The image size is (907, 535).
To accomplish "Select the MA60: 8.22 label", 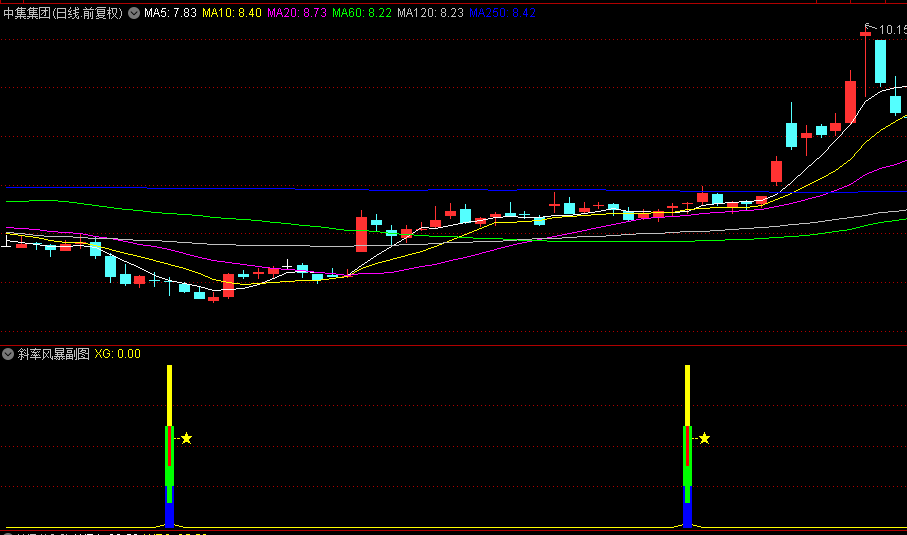I will 362,13.
